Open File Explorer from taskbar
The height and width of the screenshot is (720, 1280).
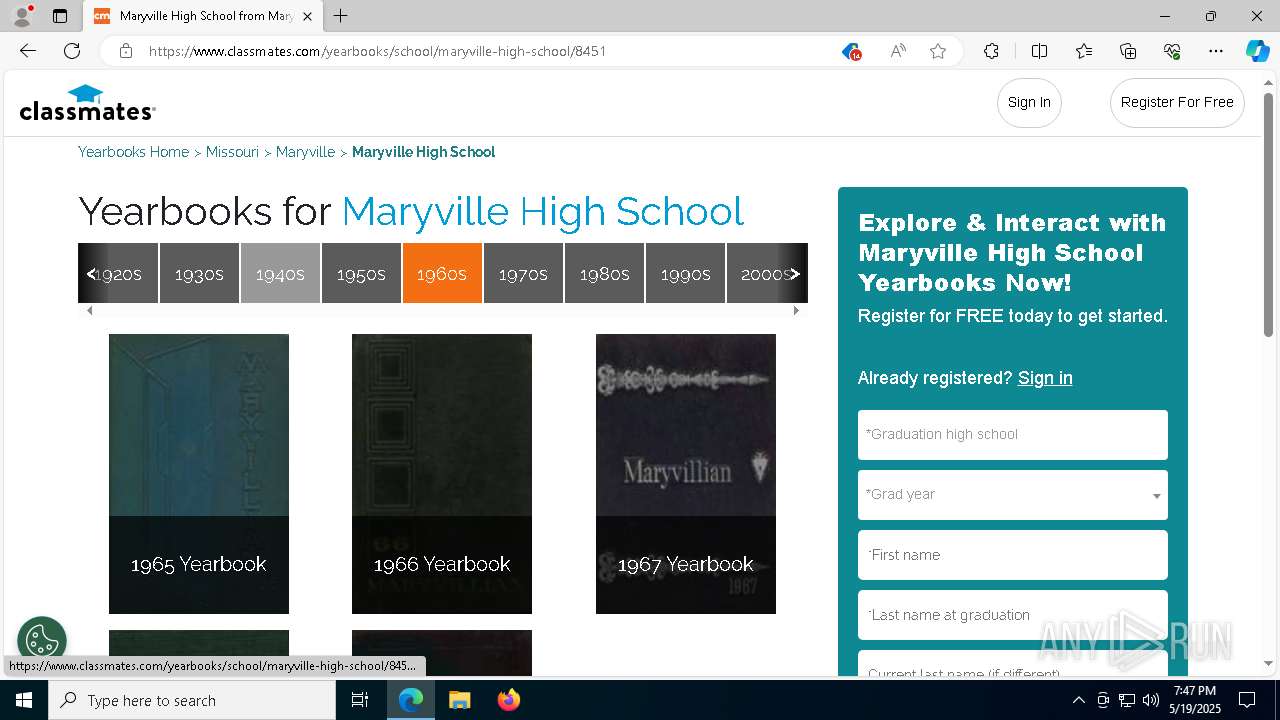(x=459, y=700)
